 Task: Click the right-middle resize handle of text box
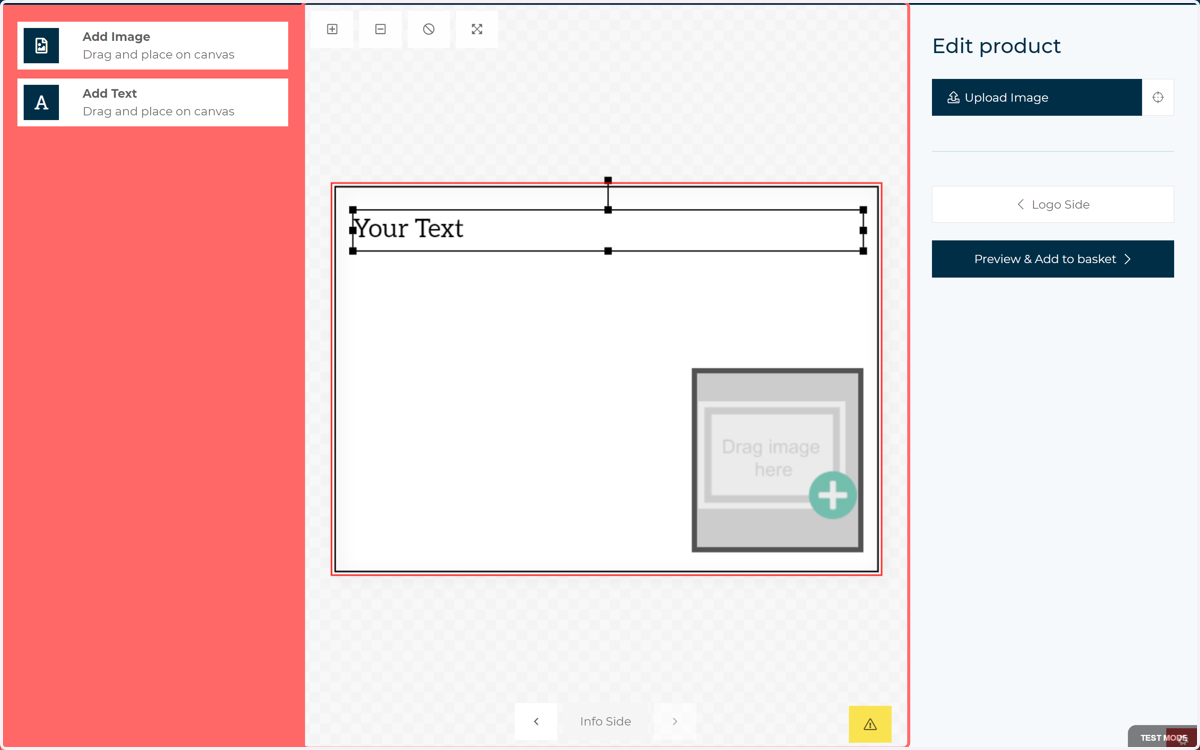click(x=863, y=230)
